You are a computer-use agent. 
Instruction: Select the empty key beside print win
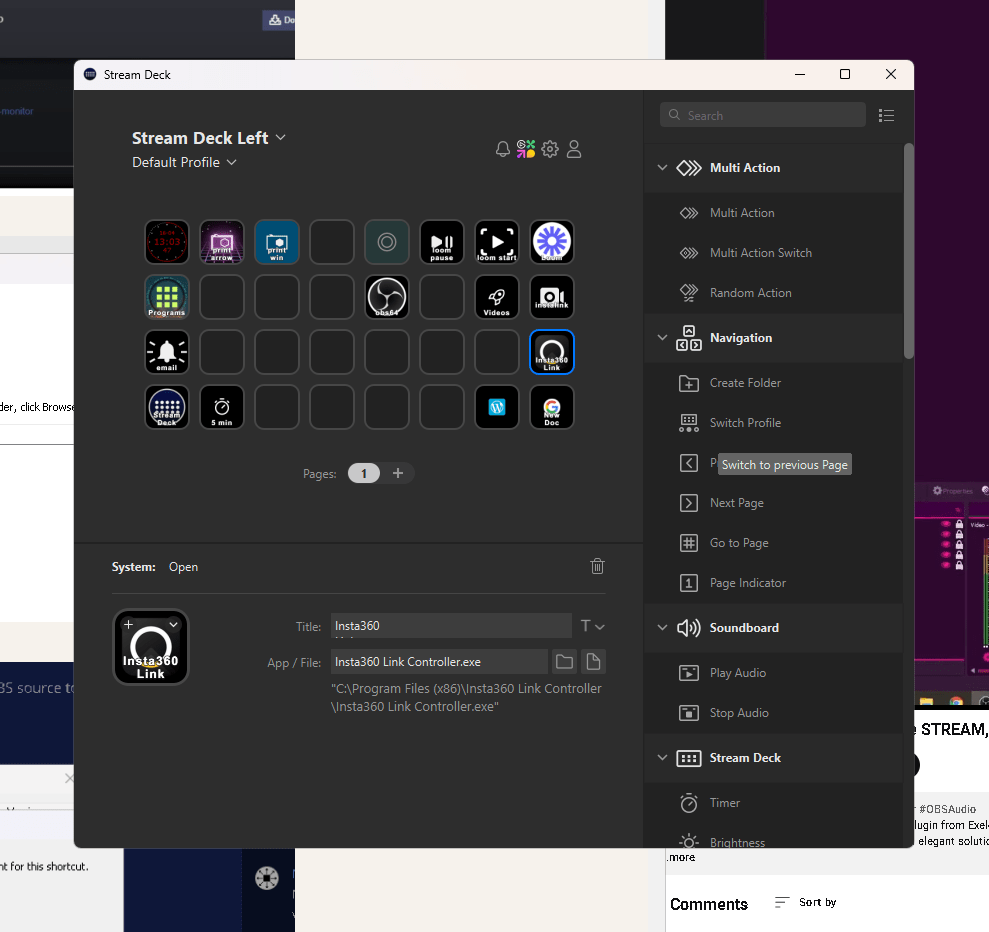[332, 242]
